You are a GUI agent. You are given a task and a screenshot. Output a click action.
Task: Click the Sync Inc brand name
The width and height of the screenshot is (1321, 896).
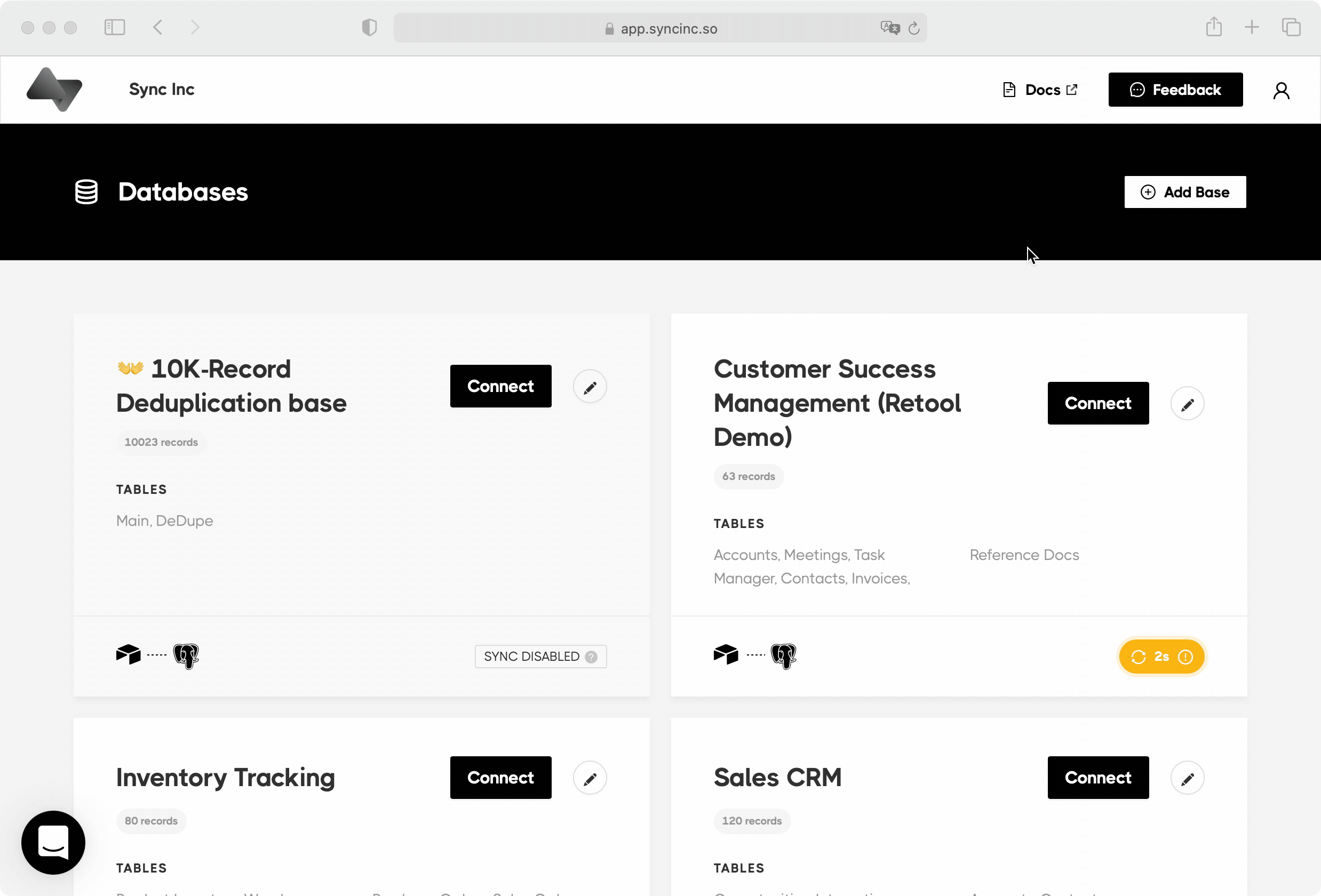pos(162,89)
